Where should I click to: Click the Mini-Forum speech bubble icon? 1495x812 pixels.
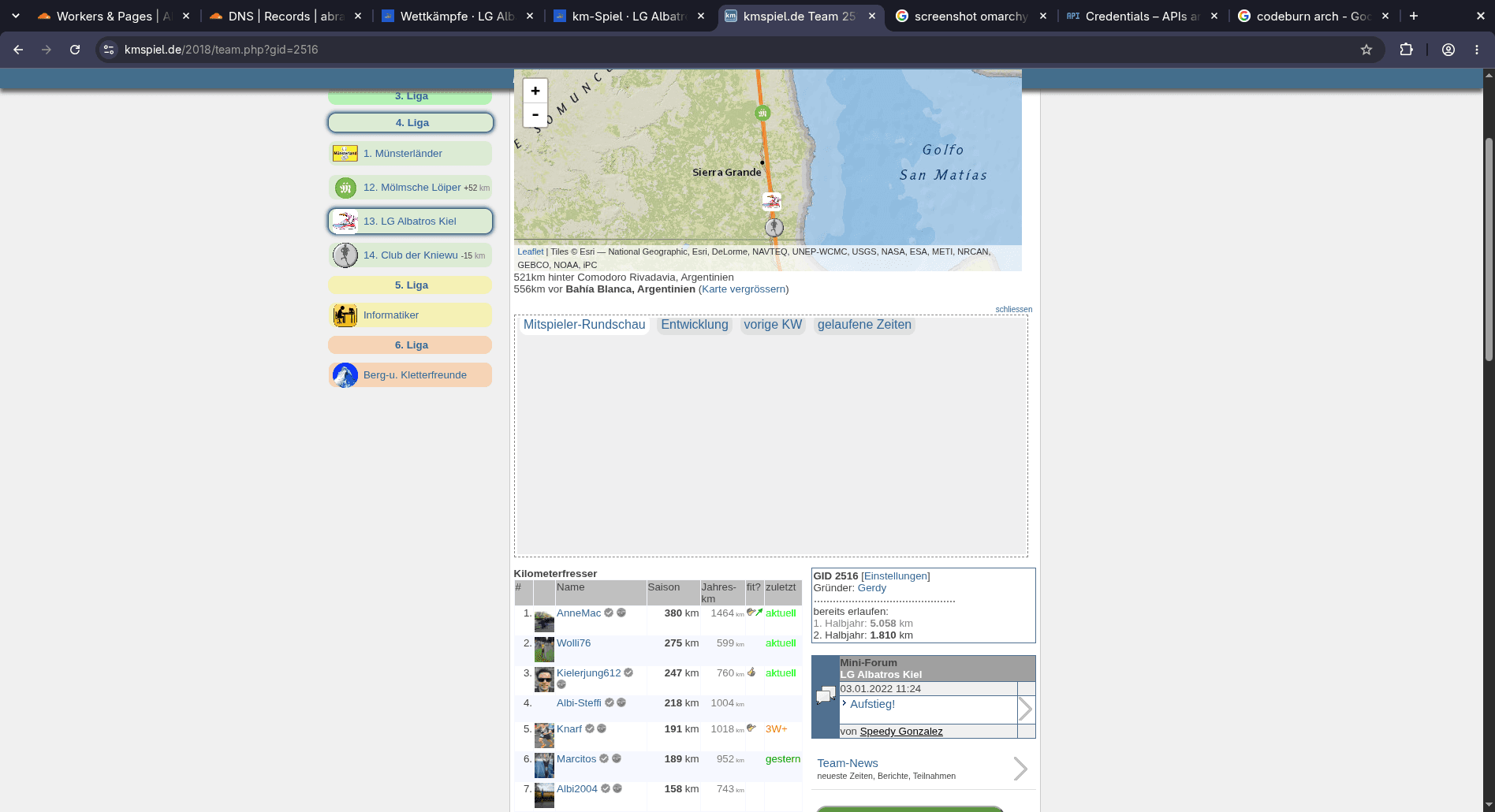[x=826, y=695]
